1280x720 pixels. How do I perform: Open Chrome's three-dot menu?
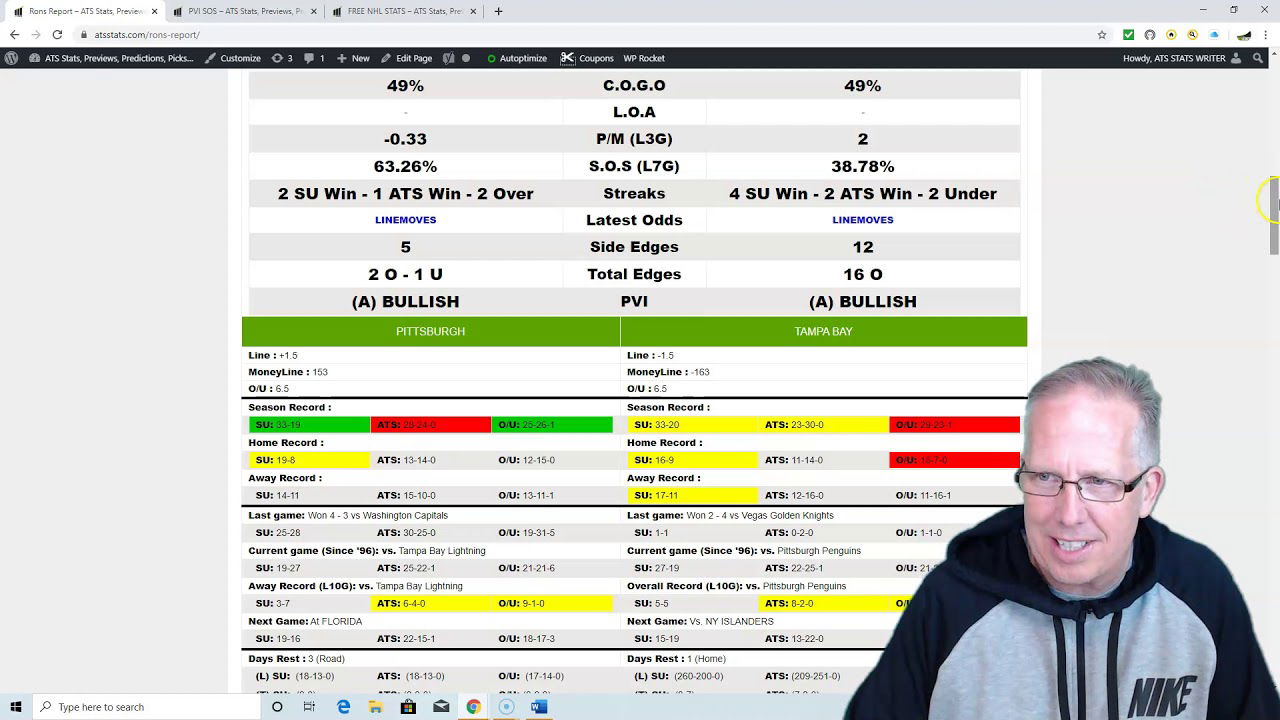1266,34
